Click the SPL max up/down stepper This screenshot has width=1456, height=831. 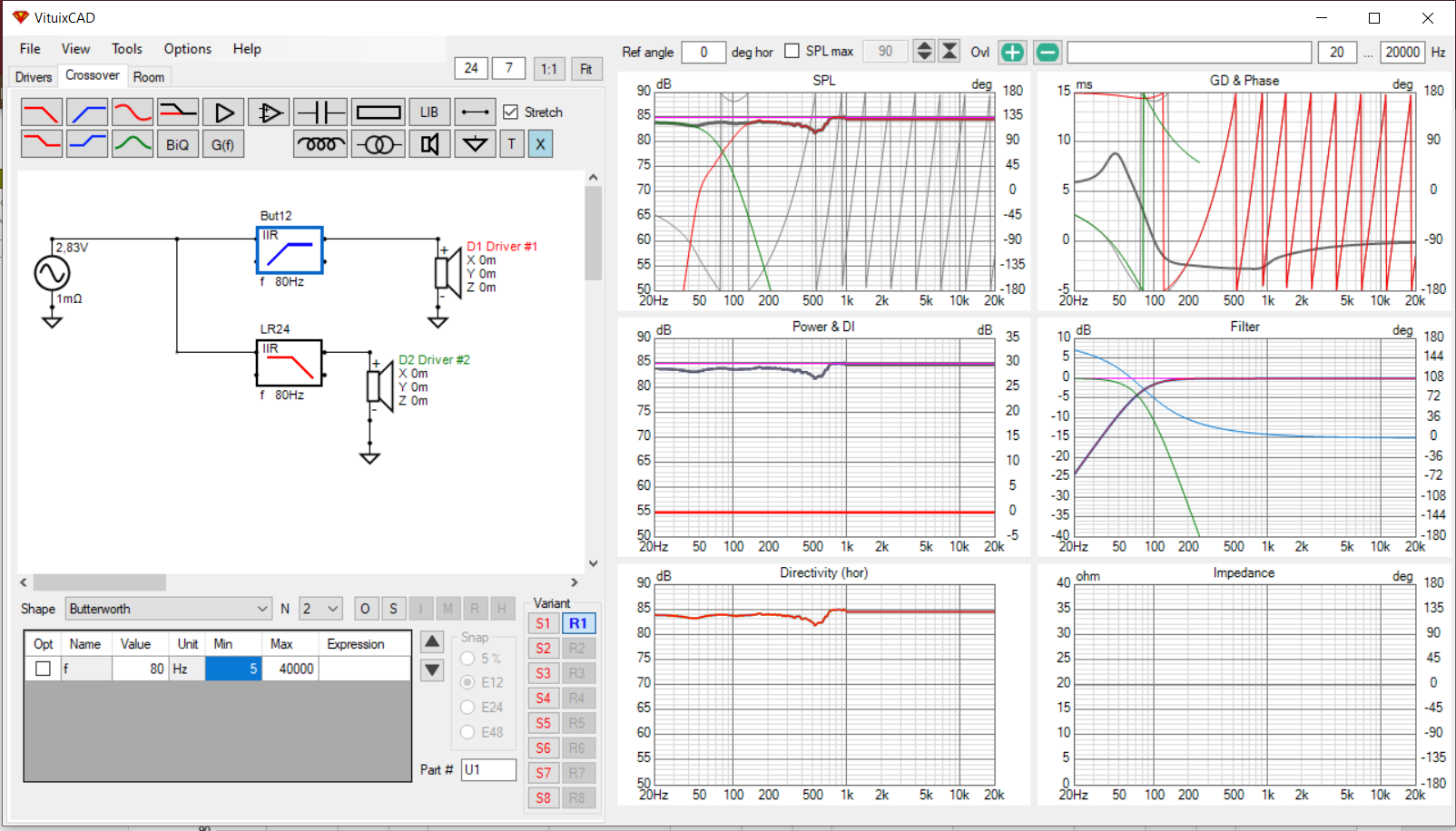(924, 52)
